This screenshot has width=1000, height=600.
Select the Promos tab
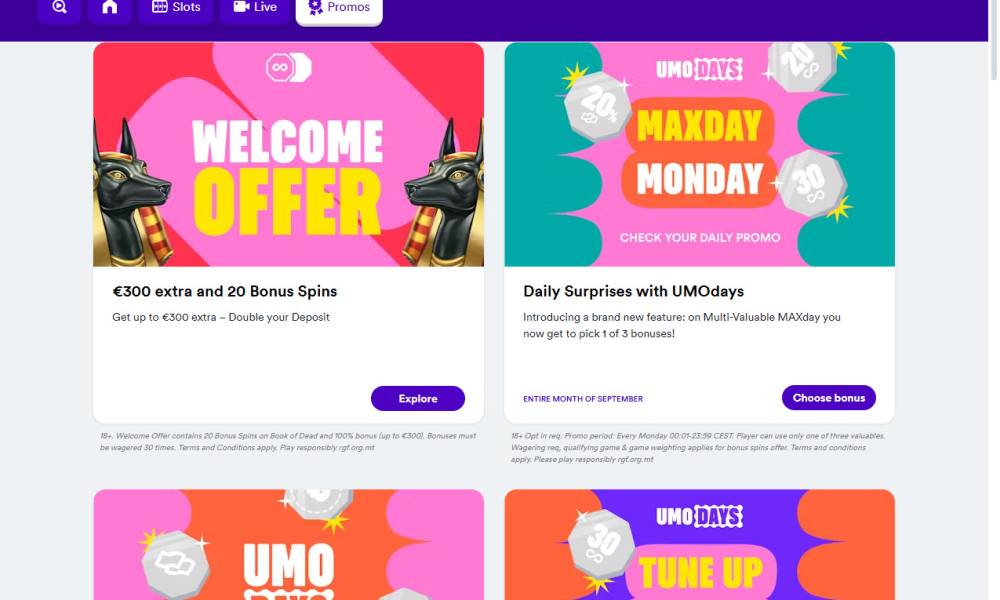click(339, 9)
